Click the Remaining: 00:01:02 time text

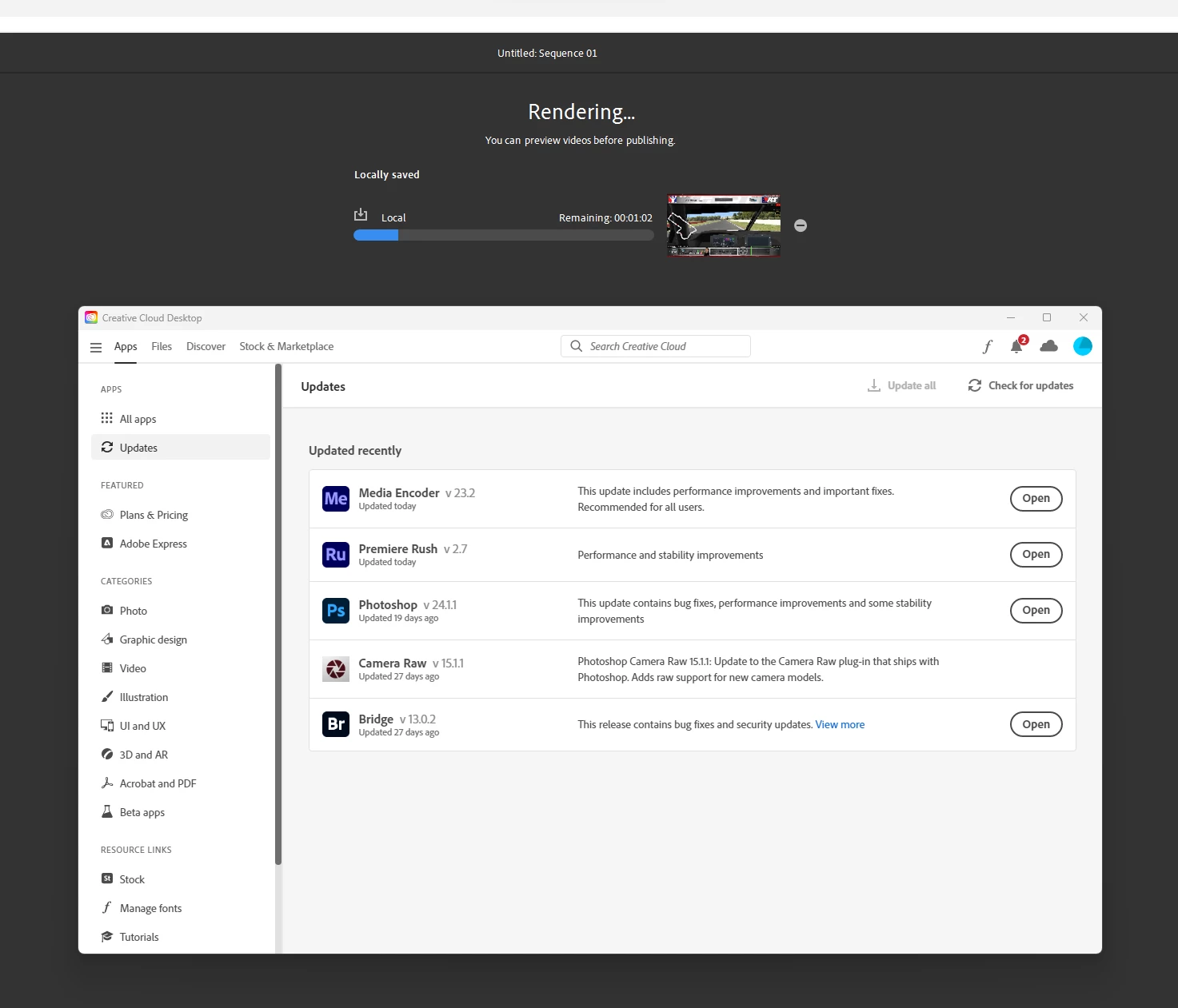[x=605, y=217]
